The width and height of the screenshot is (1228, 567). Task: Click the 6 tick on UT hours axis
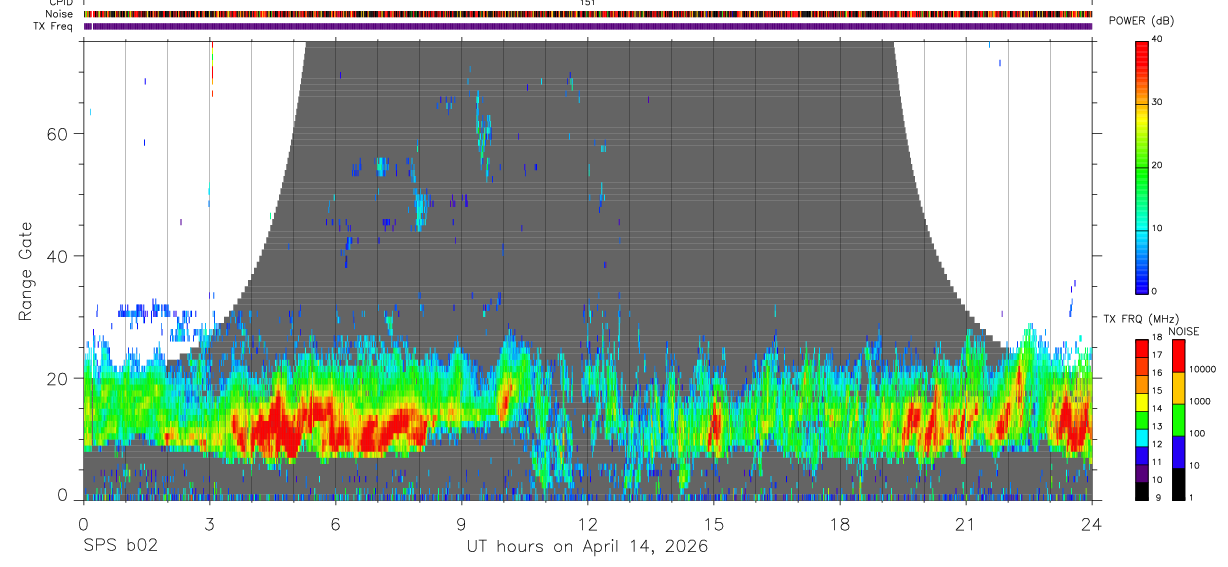(x=335, y=523)
